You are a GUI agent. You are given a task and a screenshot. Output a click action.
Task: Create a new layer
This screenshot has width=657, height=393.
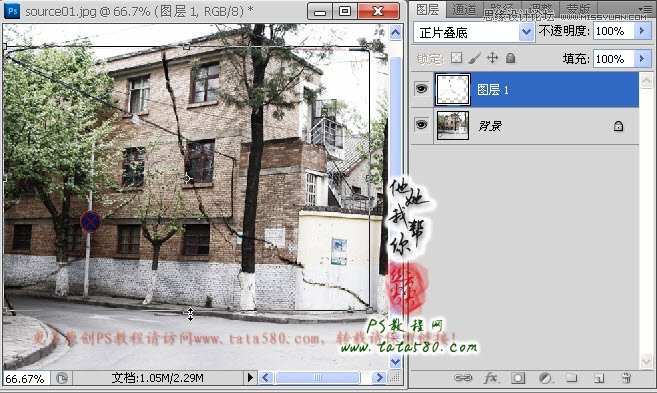[x=599, y=378]
